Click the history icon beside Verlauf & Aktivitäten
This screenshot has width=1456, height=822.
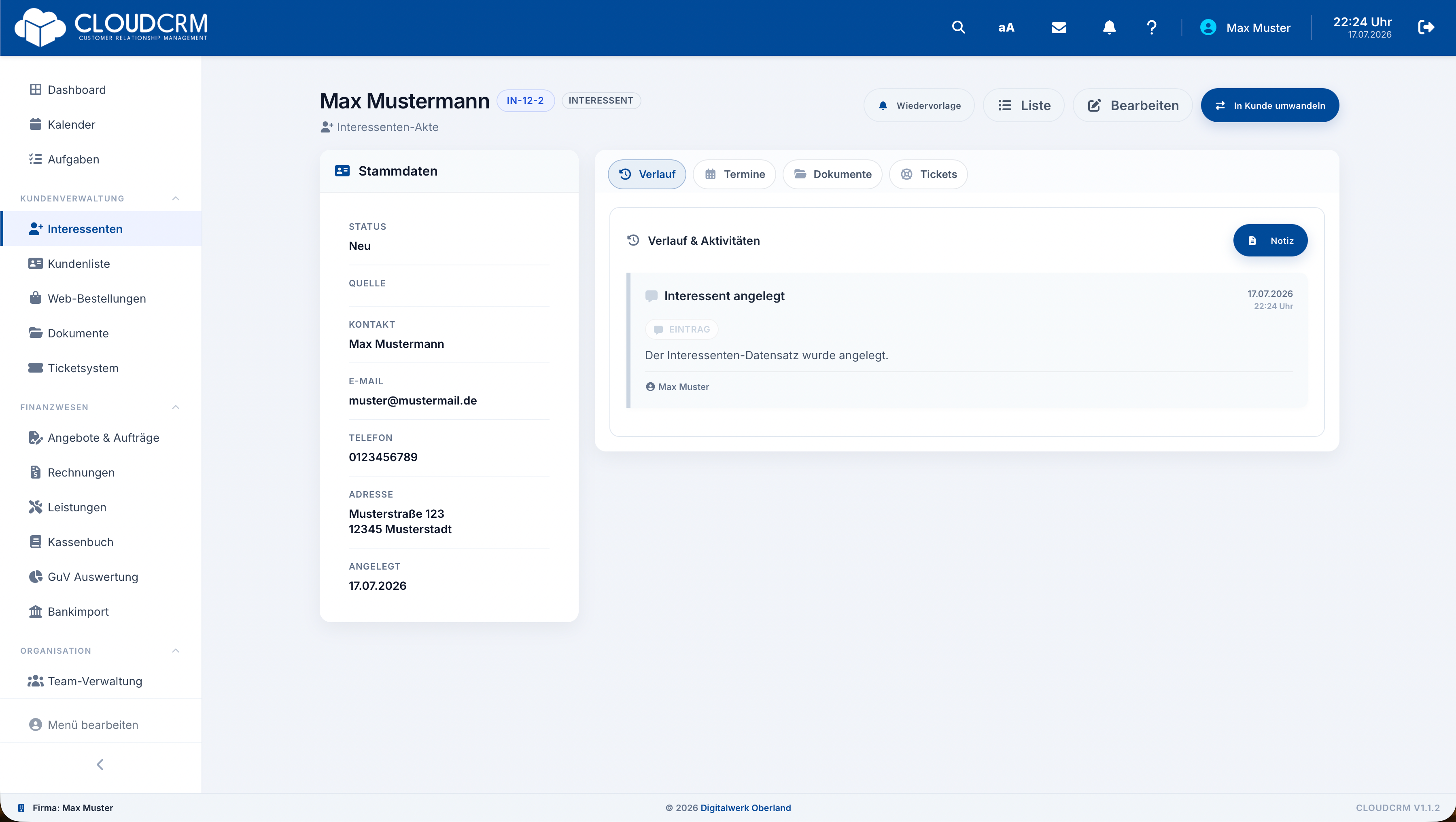(633, 240)
